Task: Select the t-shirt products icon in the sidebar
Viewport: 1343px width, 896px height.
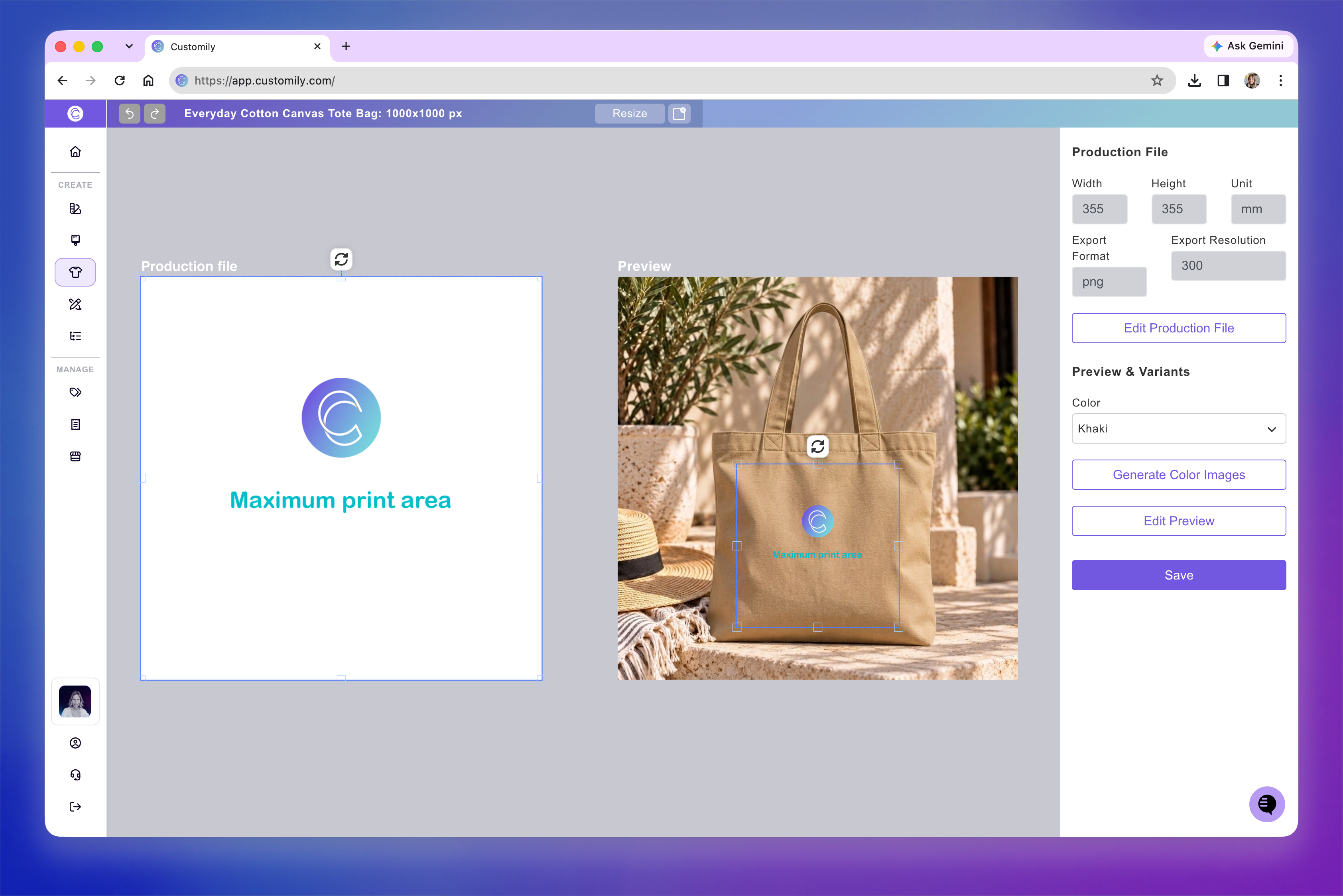Action: click(75, 272)
